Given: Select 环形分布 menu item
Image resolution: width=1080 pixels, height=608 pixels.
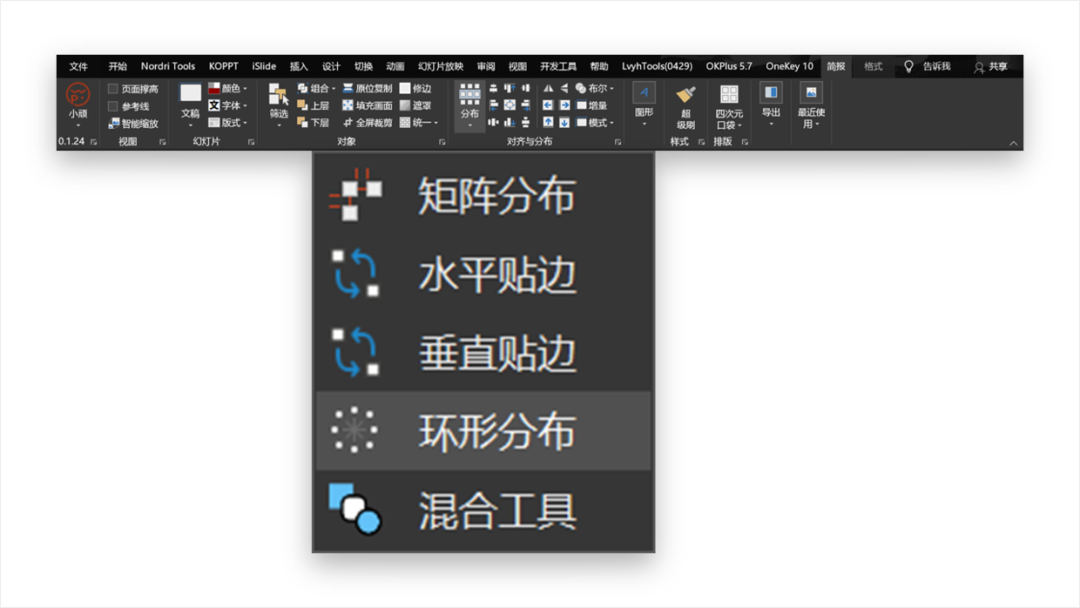Looking at the screenshot, I should (484, 431).
